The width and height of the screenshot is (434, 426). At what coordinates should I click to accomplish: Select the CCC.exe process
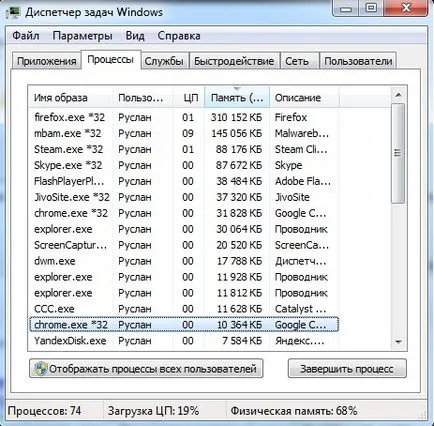tap(184, 309)
